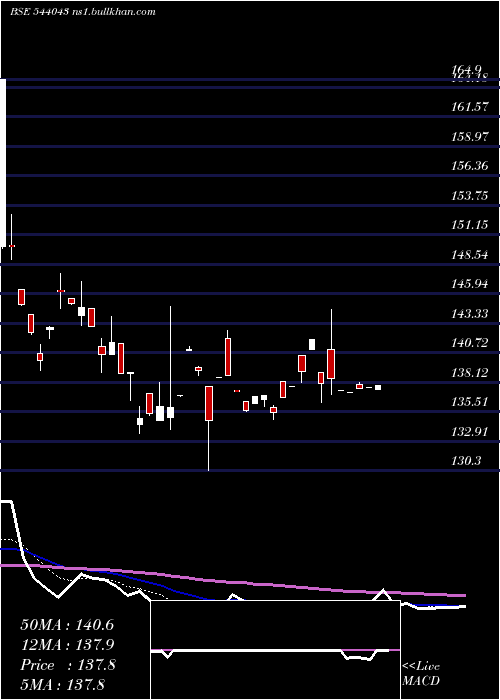Select the 140.72 price level label
The height and width of the screenshot is (700, 500).
coord(470,343)
